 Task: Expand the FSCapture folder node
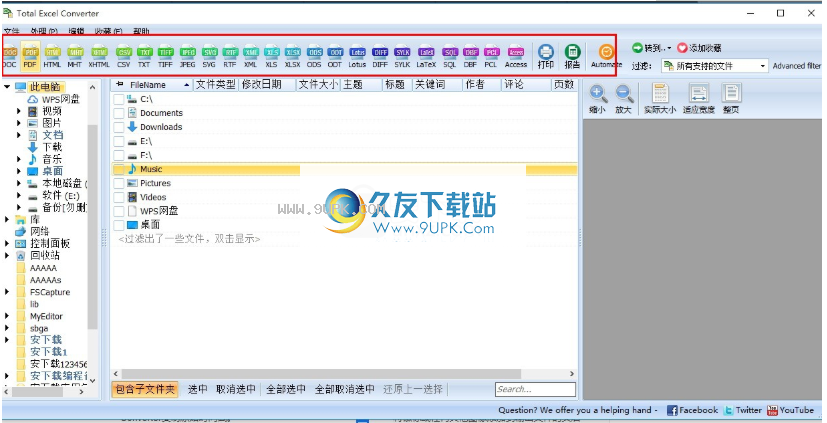pyautogui.click(x=7, y=292)
